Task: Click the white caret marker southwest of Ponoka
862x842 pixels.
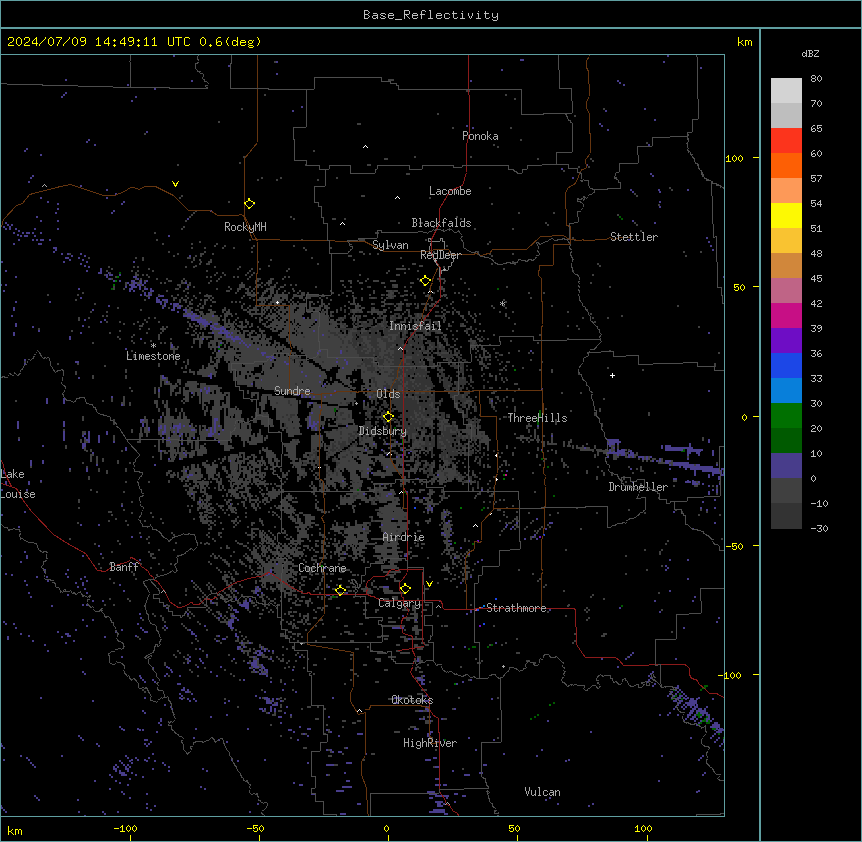Action: click(365, 147)
